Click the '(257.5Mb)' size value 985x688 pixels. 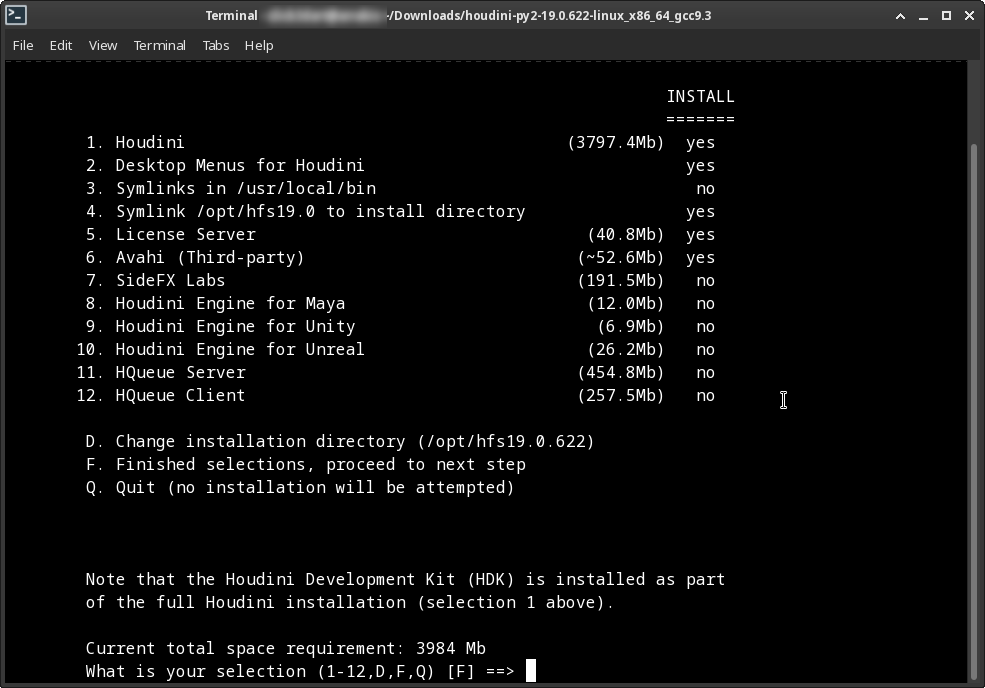621,395
